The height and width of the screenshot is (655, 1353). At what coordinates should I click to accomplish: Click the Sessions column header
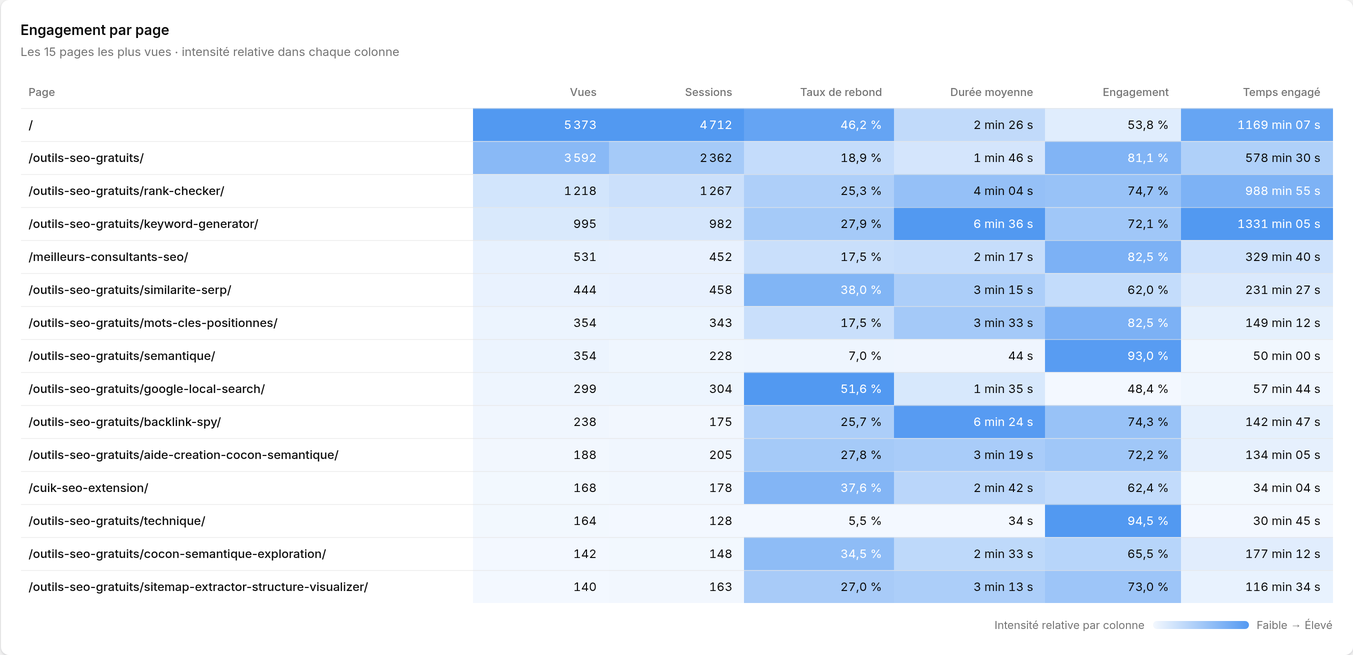coord(708,92)
